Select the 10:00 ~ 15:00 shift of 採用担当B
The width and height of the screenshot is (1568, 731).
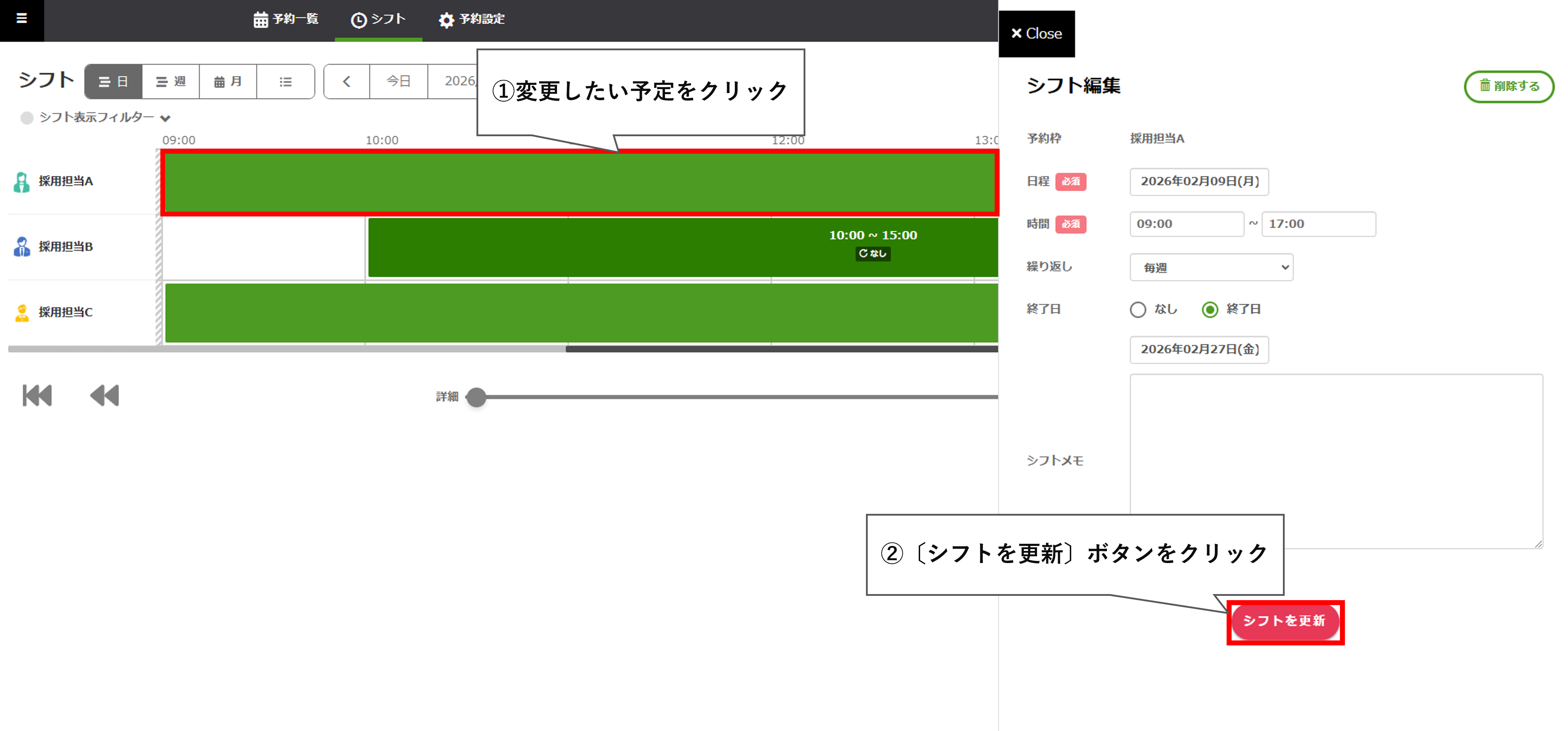coord(683,247)
